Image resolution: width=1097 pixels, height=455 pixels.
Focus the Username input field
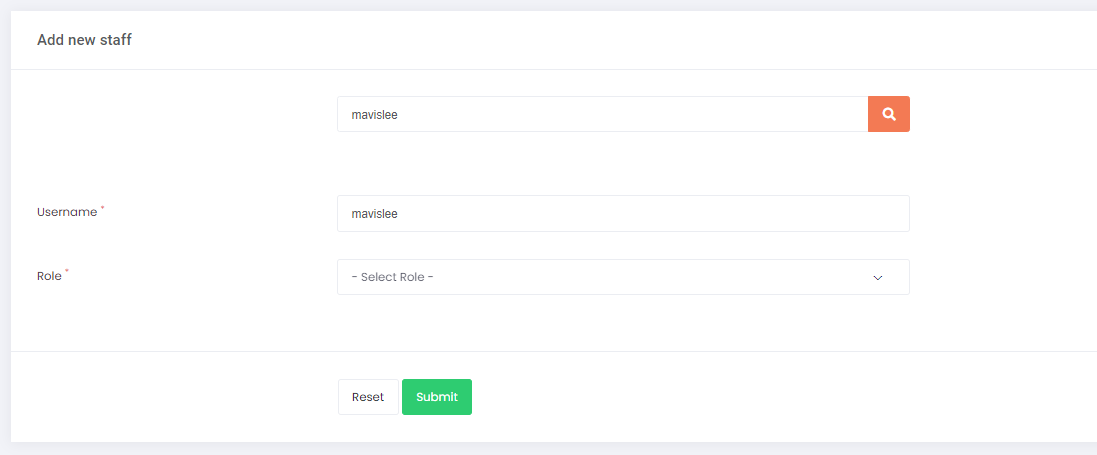click(622, 213)
